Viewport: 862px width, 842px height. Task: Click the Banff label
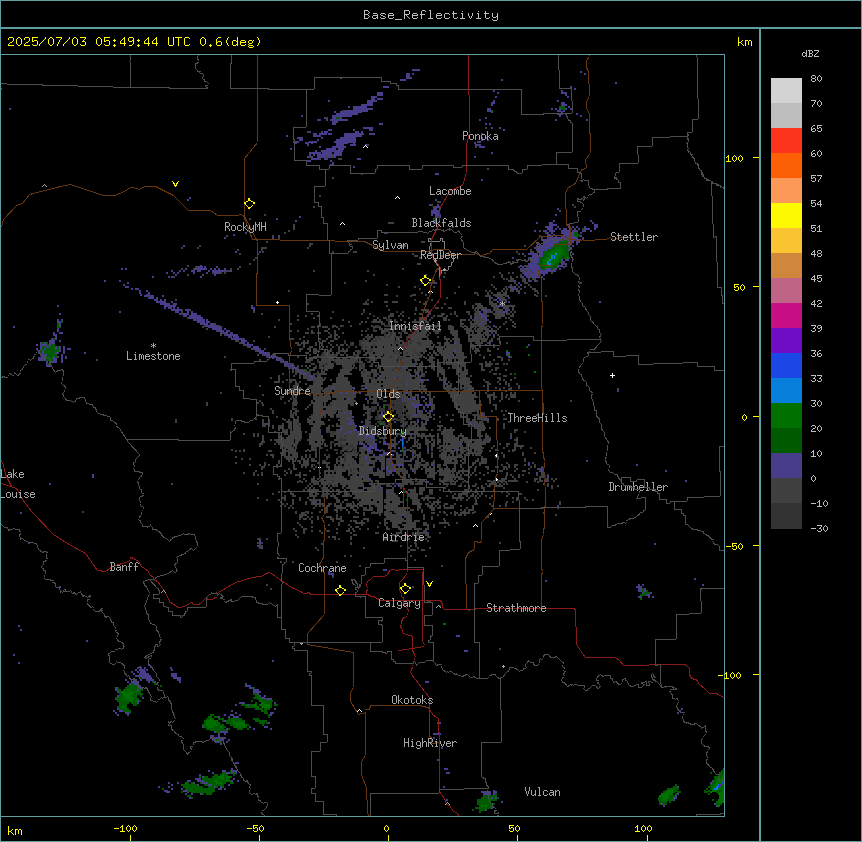click(124, 567)
